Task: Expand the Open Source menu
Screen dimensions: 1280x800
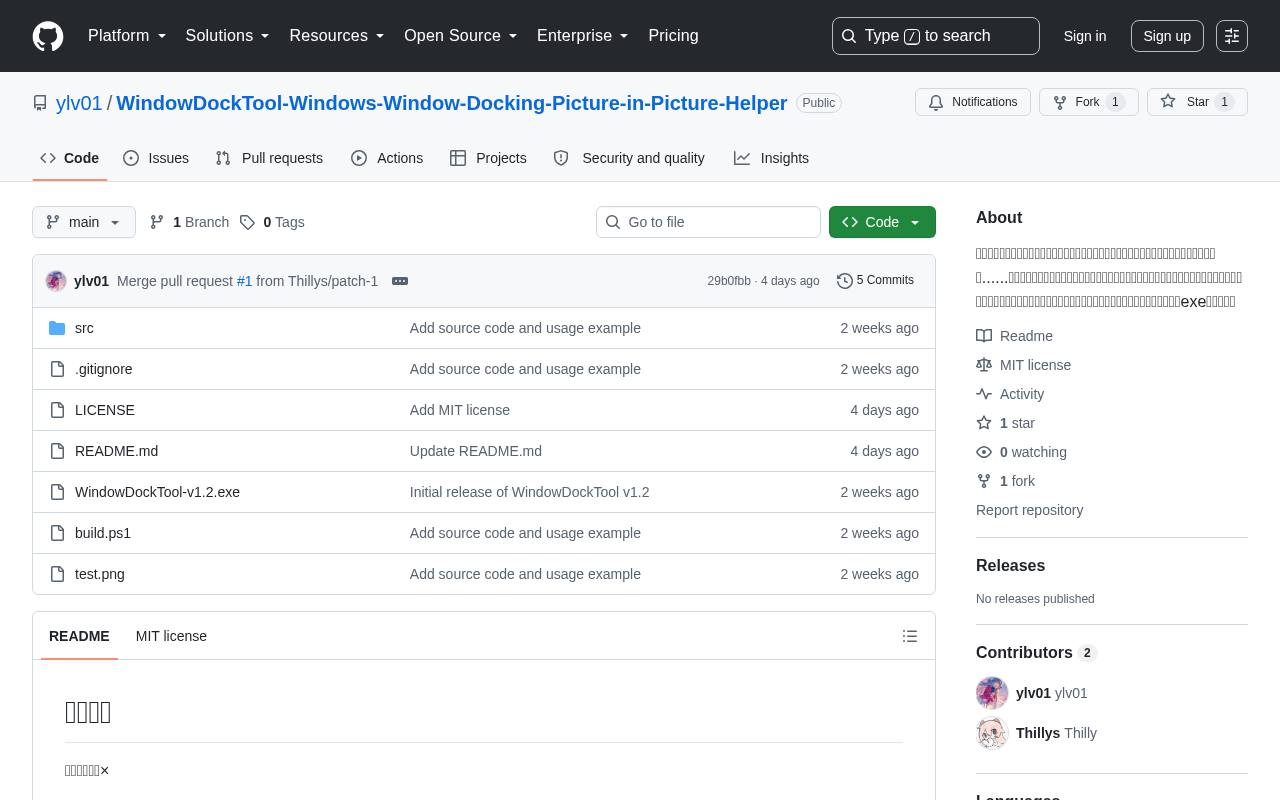Action: [x=461, y=36]
